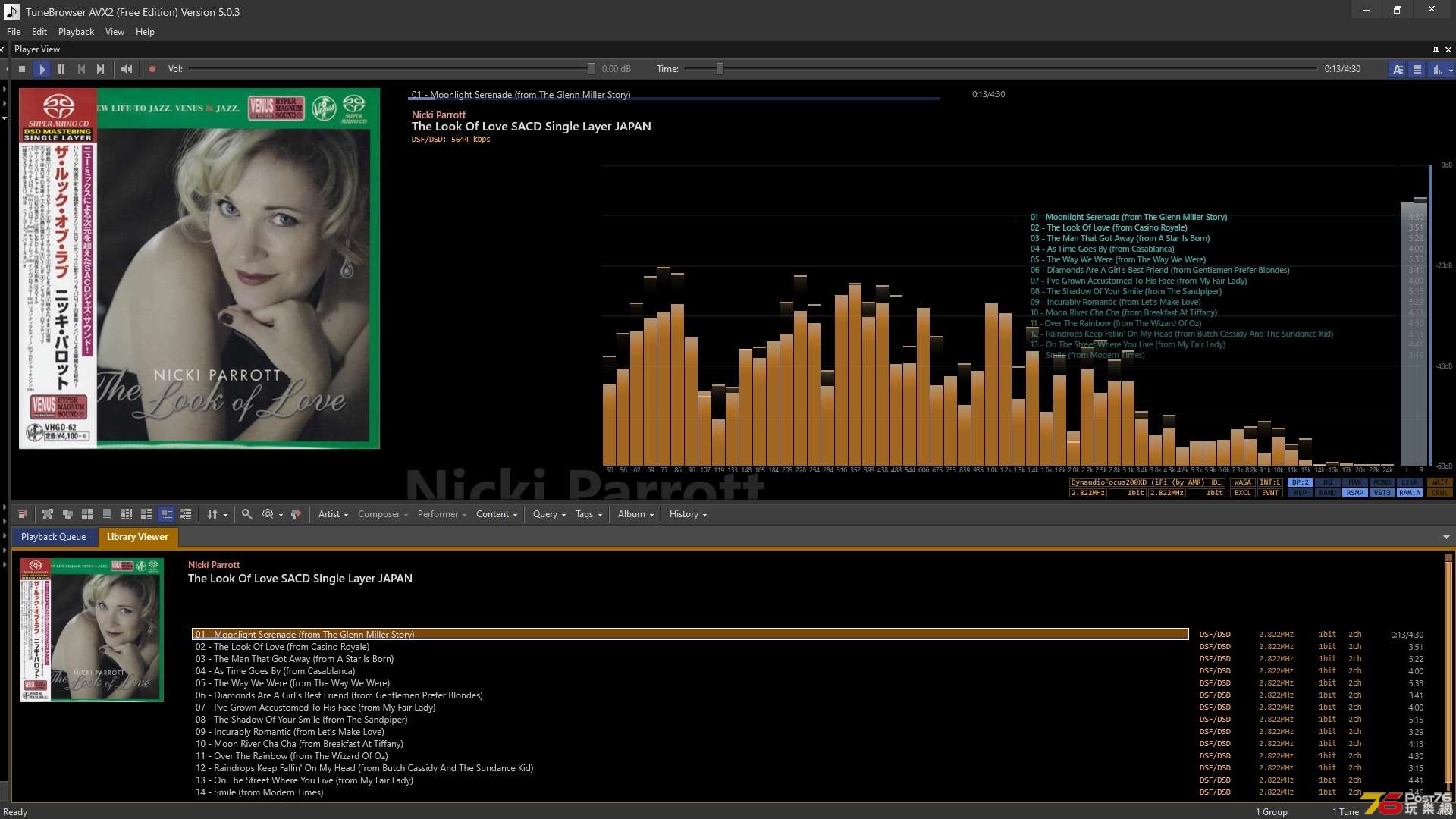Open the Query dropdown
Image resolution: width=1456 pixels, height=819 pixels.
coord(549,514)
